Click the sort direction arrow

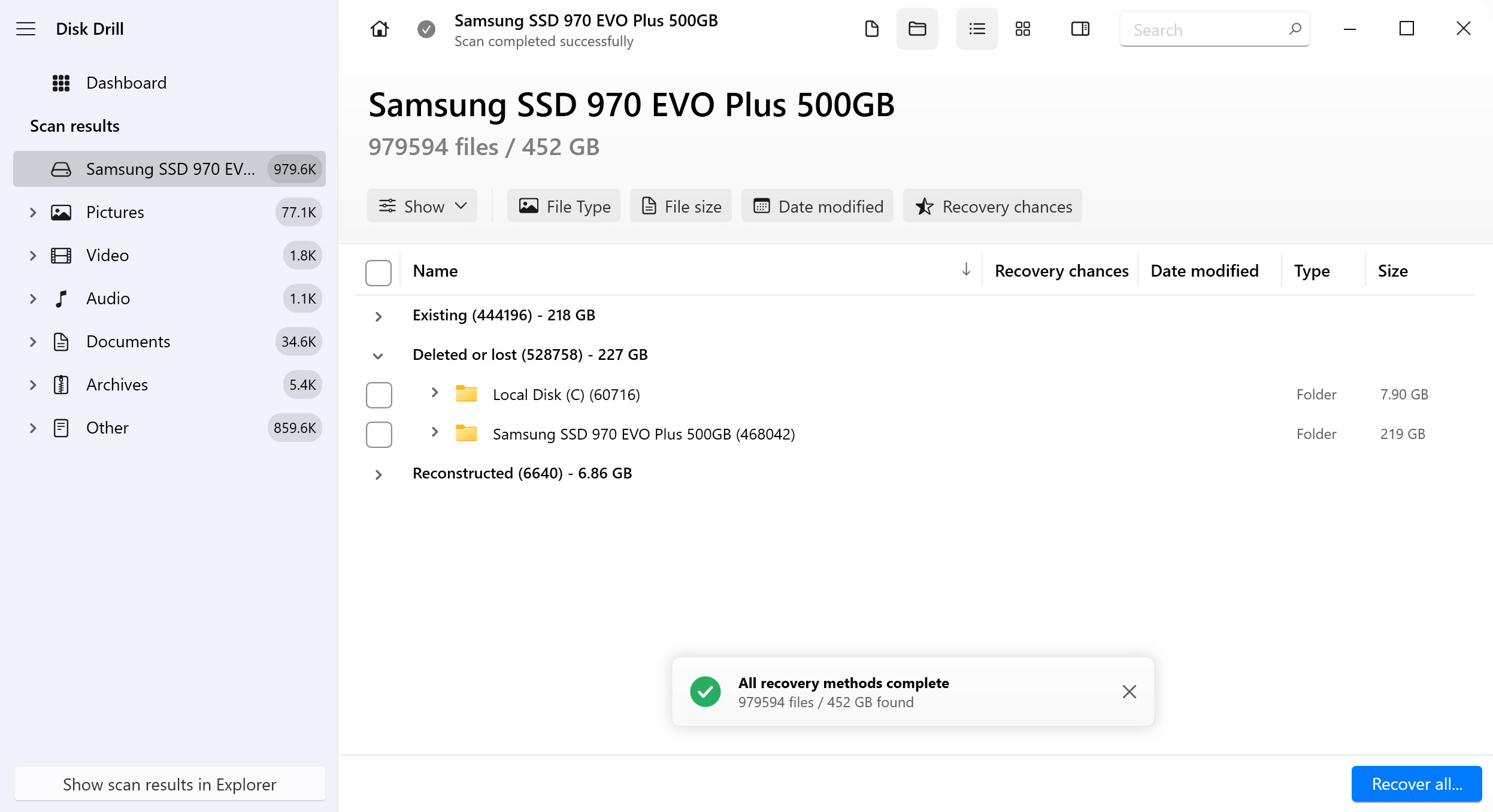(x=966, y=269)
